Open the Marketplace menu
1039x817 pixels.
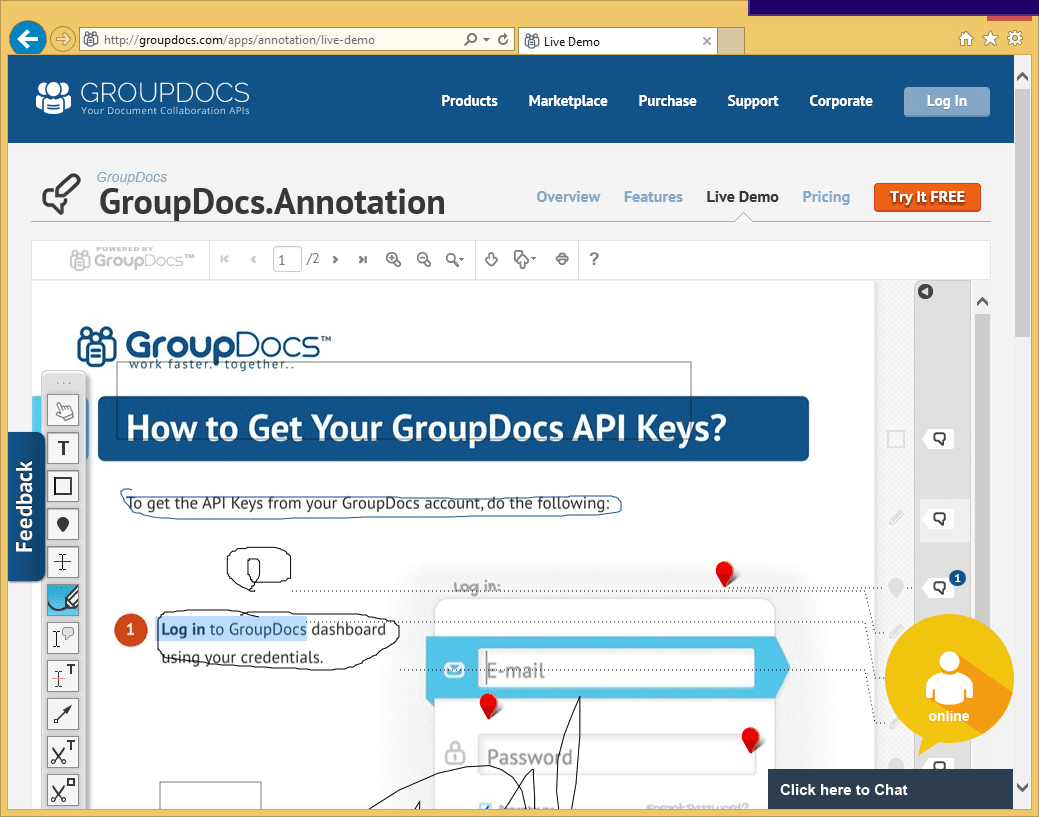(x=568, y=101)
